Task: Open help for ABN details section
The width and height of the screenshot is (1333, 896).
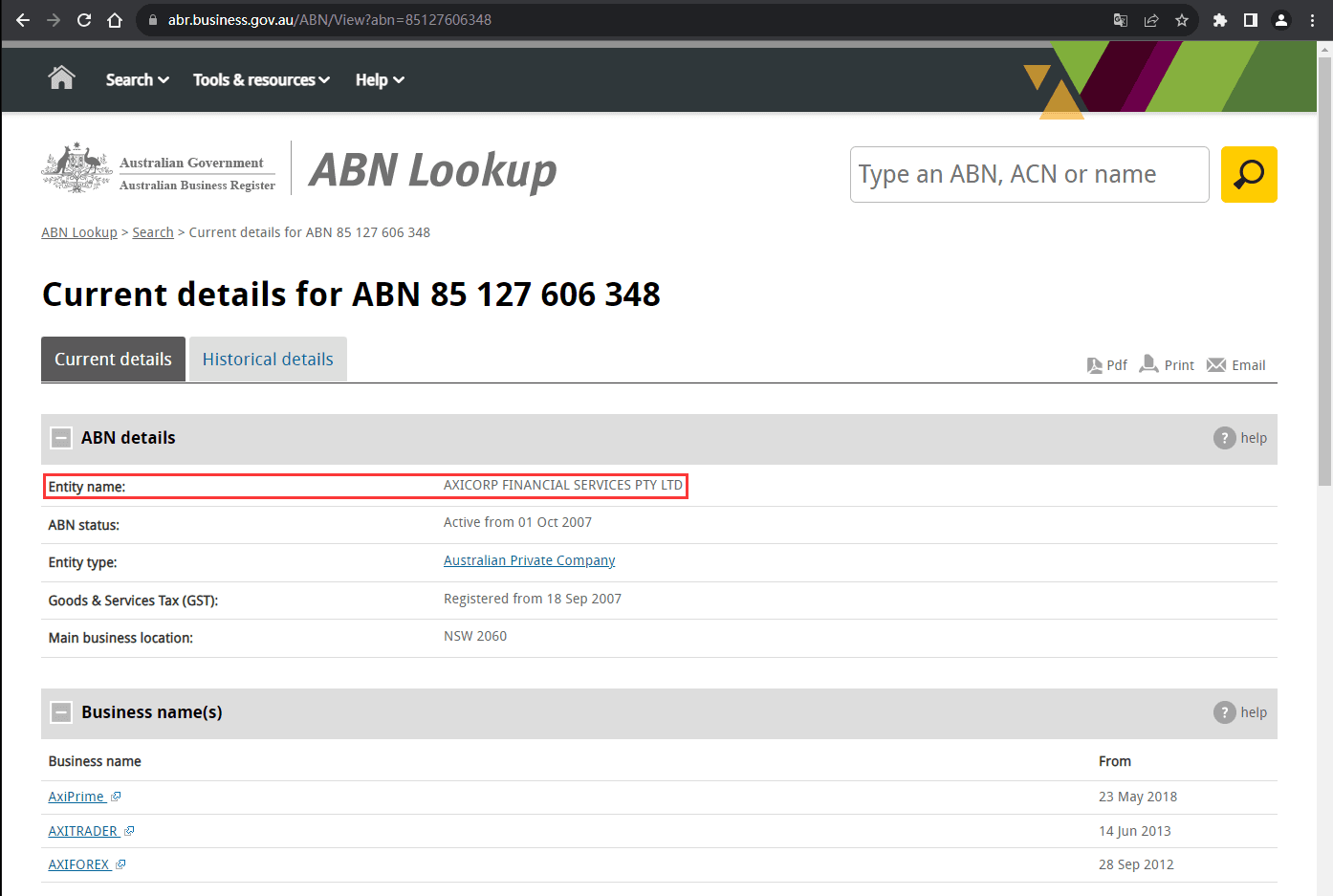Action: click(1240, 438)
